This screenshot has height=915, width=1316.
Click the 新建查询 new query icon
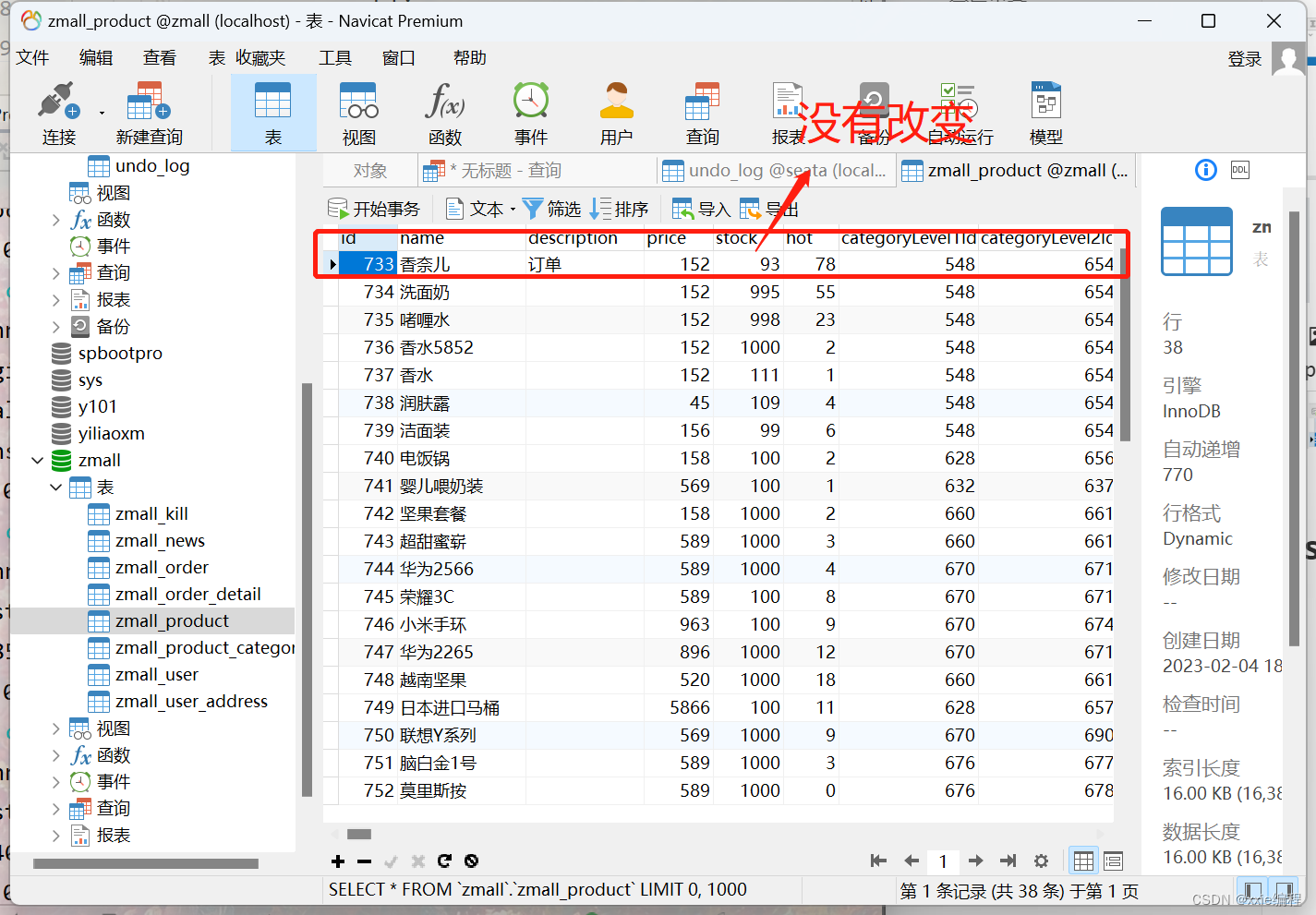coord(149,113)
